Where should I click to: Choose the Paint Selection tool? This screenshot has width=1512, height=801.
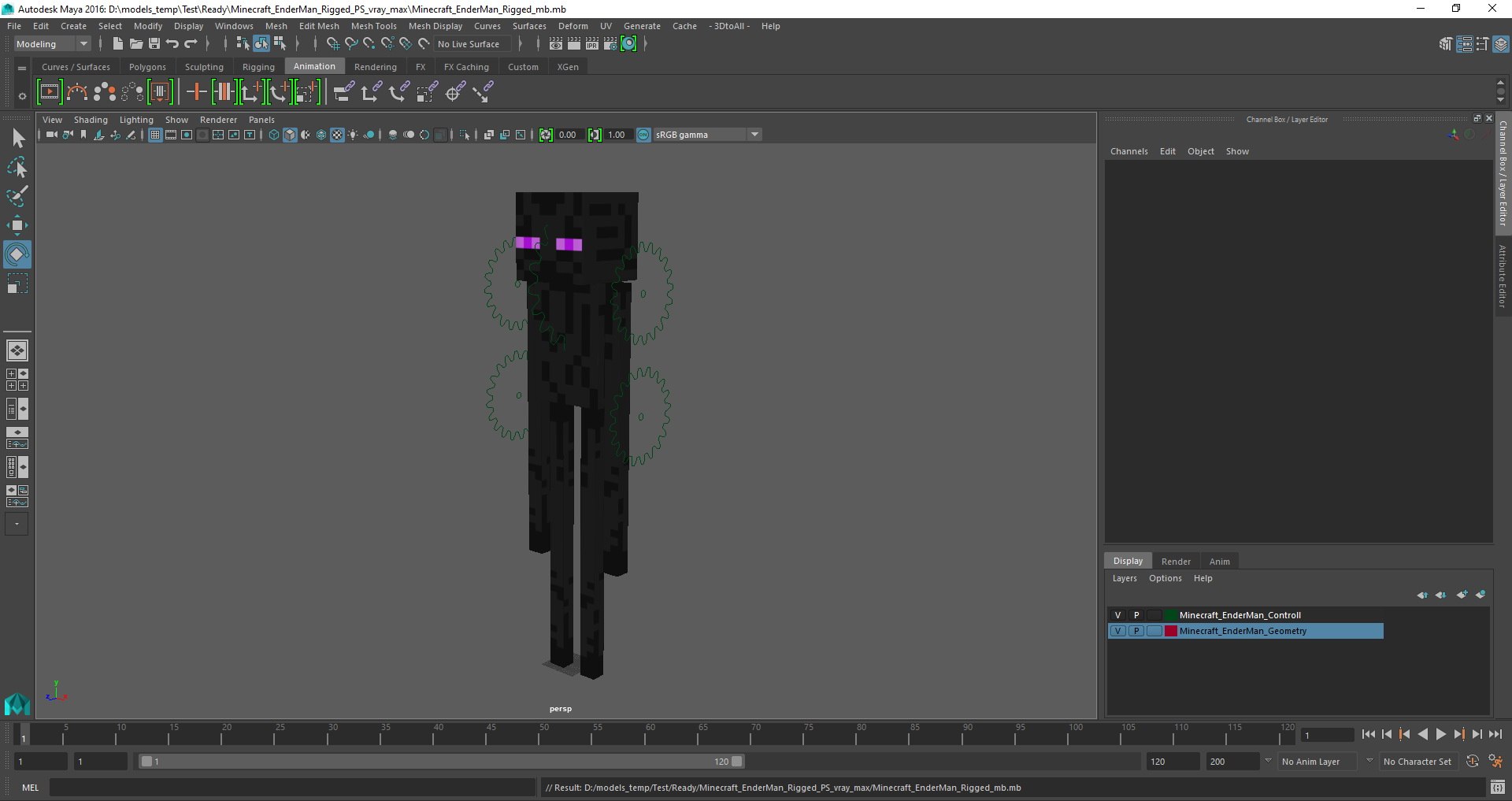point(17,196)
